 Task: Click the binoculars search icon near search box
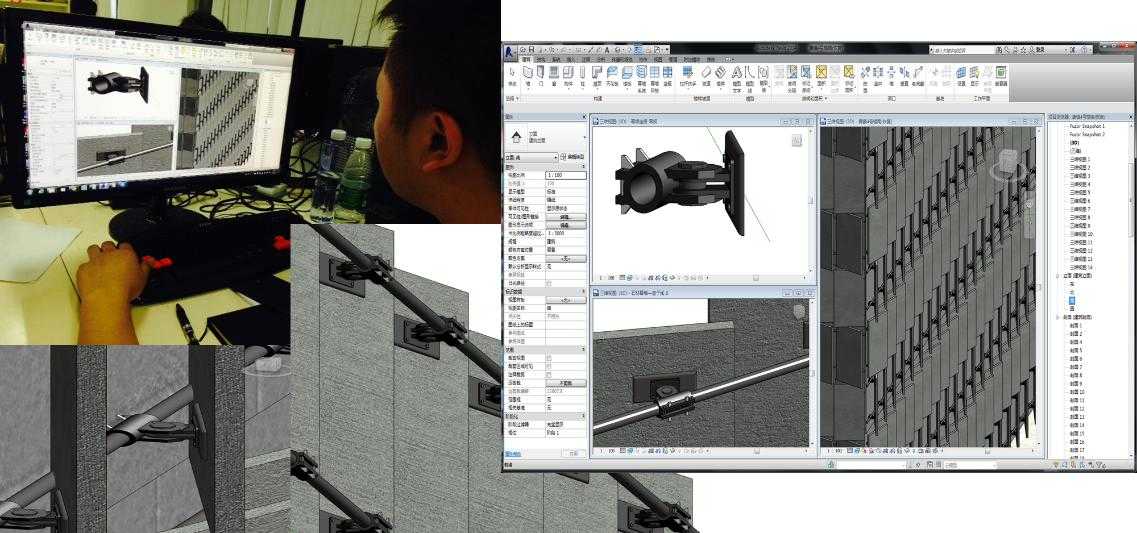coord(1001,50)
